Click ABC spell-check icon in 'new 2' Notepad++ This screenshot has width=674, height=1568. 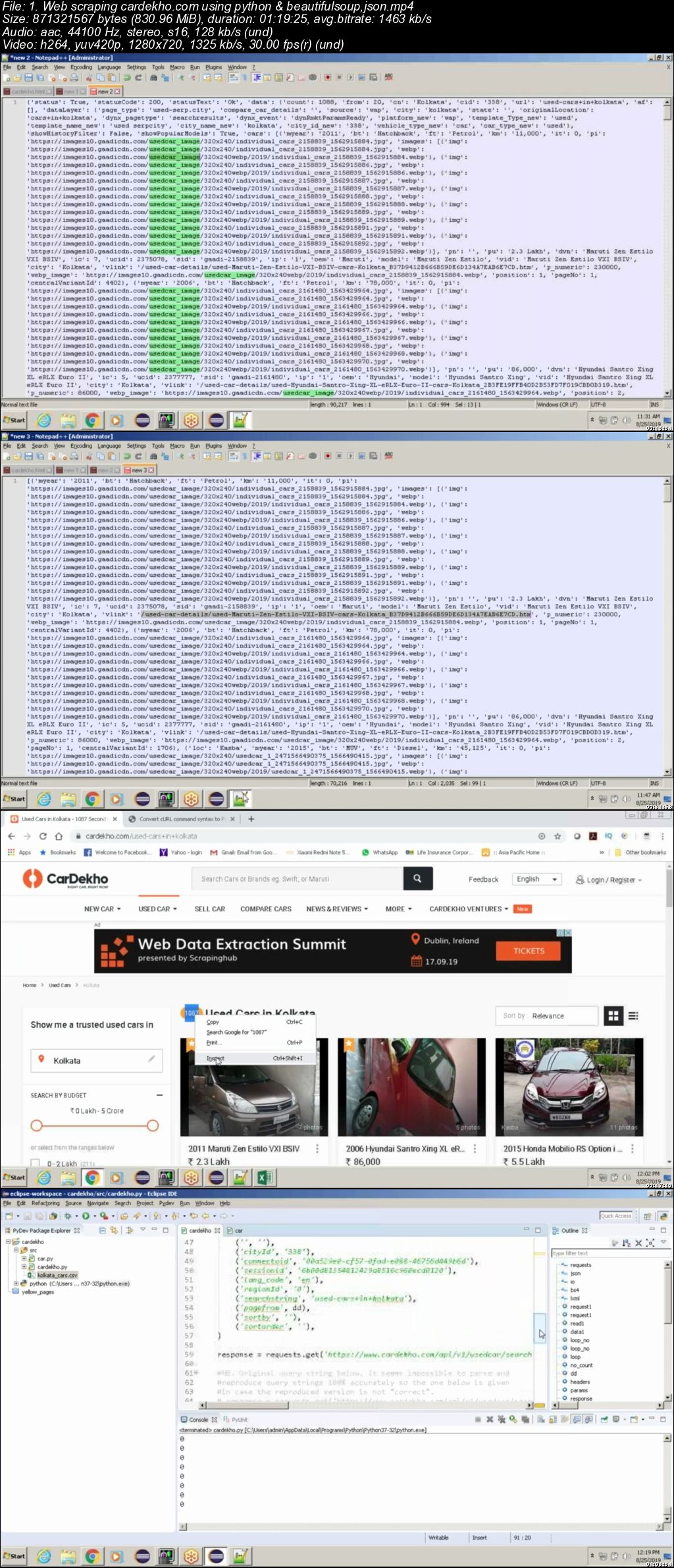[388, 77]
